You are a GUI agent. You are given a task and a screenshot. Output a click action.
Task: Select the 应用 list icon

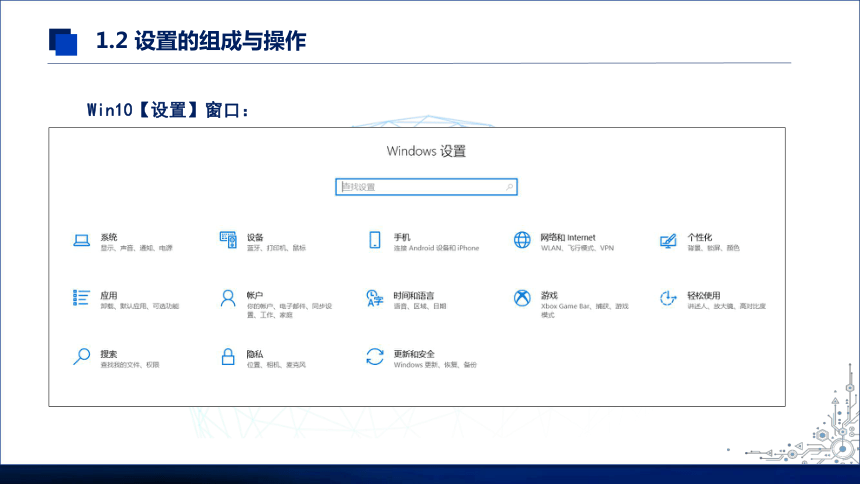click(81, 298)
